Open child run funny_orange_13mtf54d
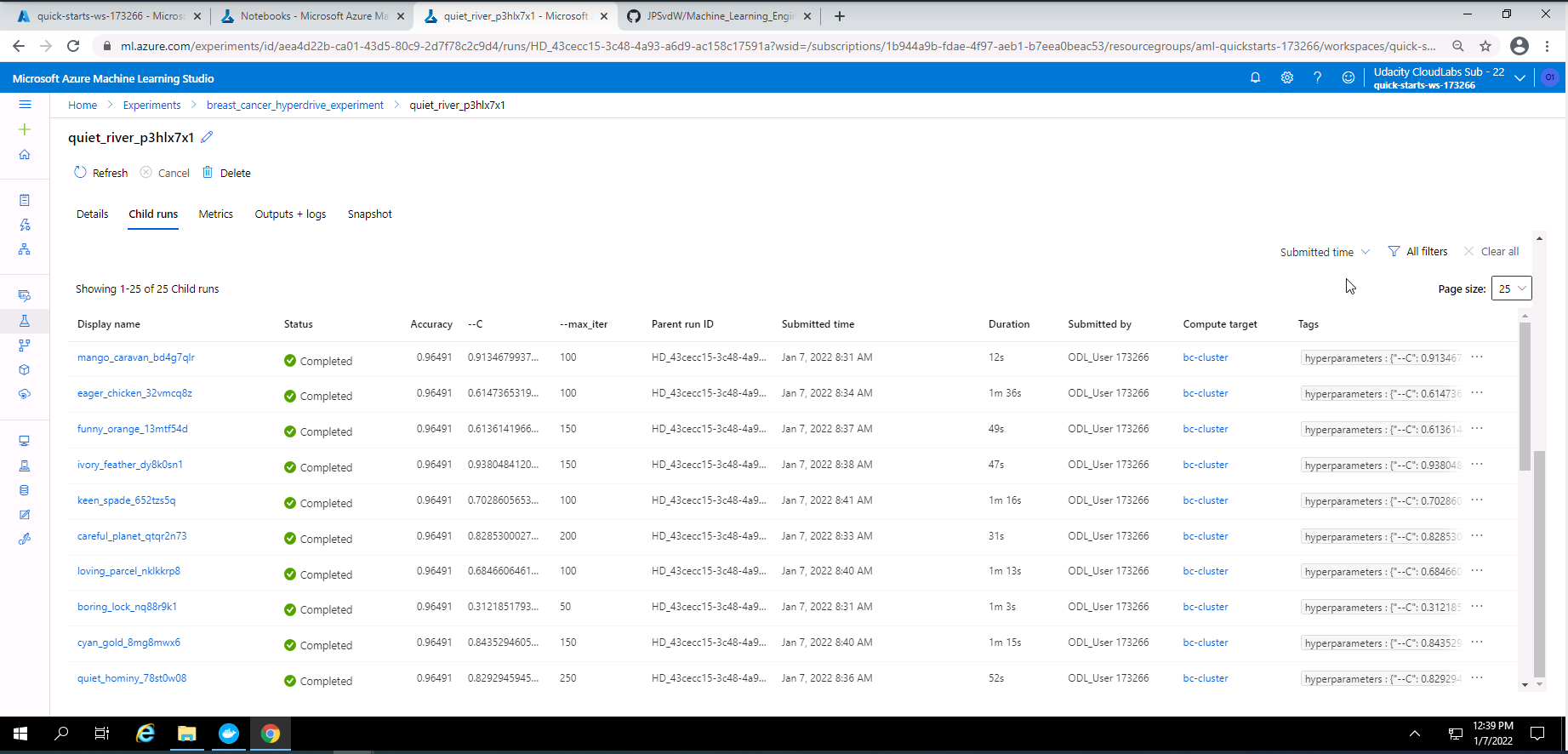The image size is (1568, 754). 133,429
